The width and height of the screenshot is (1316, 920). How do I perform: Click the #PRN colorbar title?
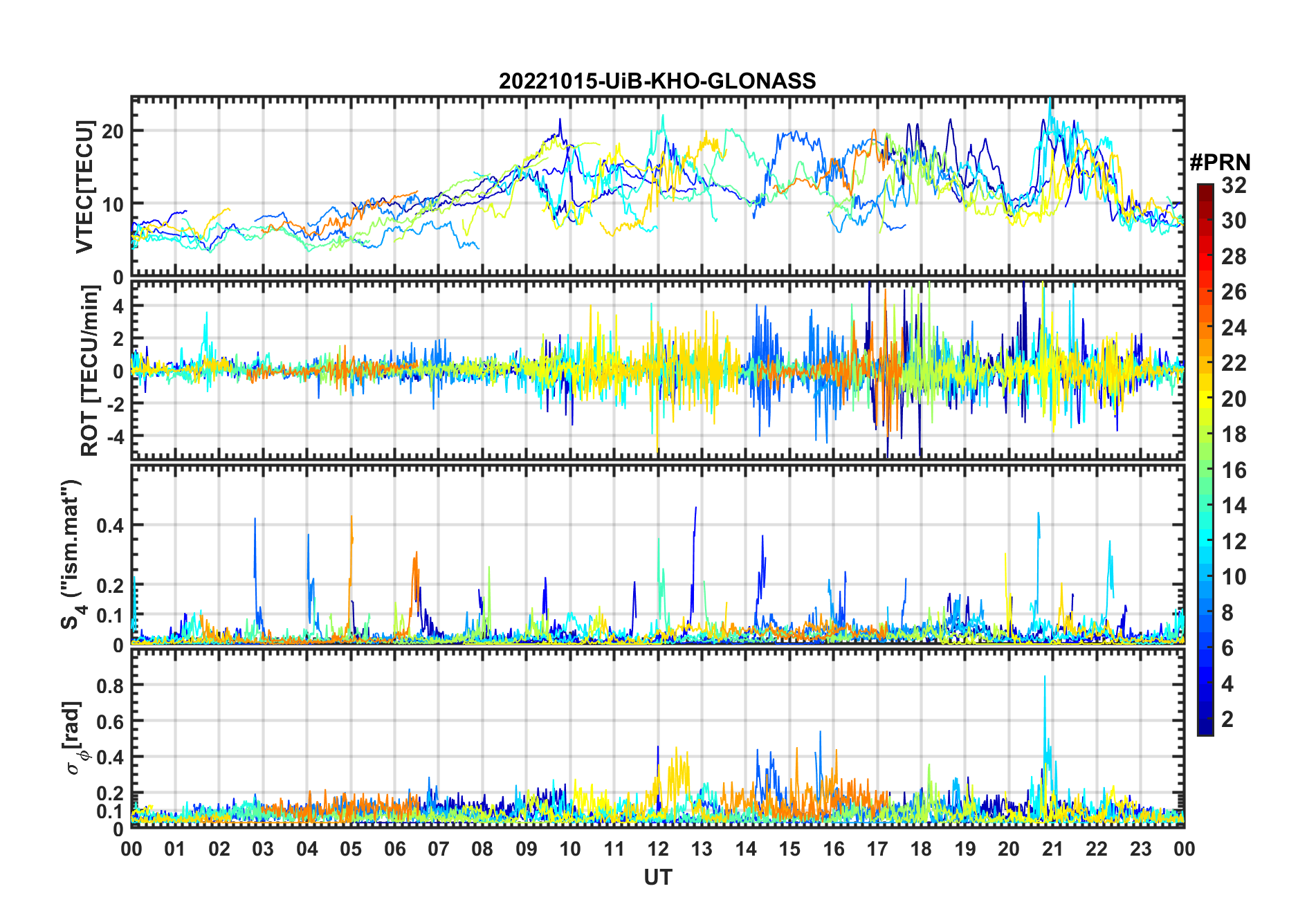pos(1220,163)
